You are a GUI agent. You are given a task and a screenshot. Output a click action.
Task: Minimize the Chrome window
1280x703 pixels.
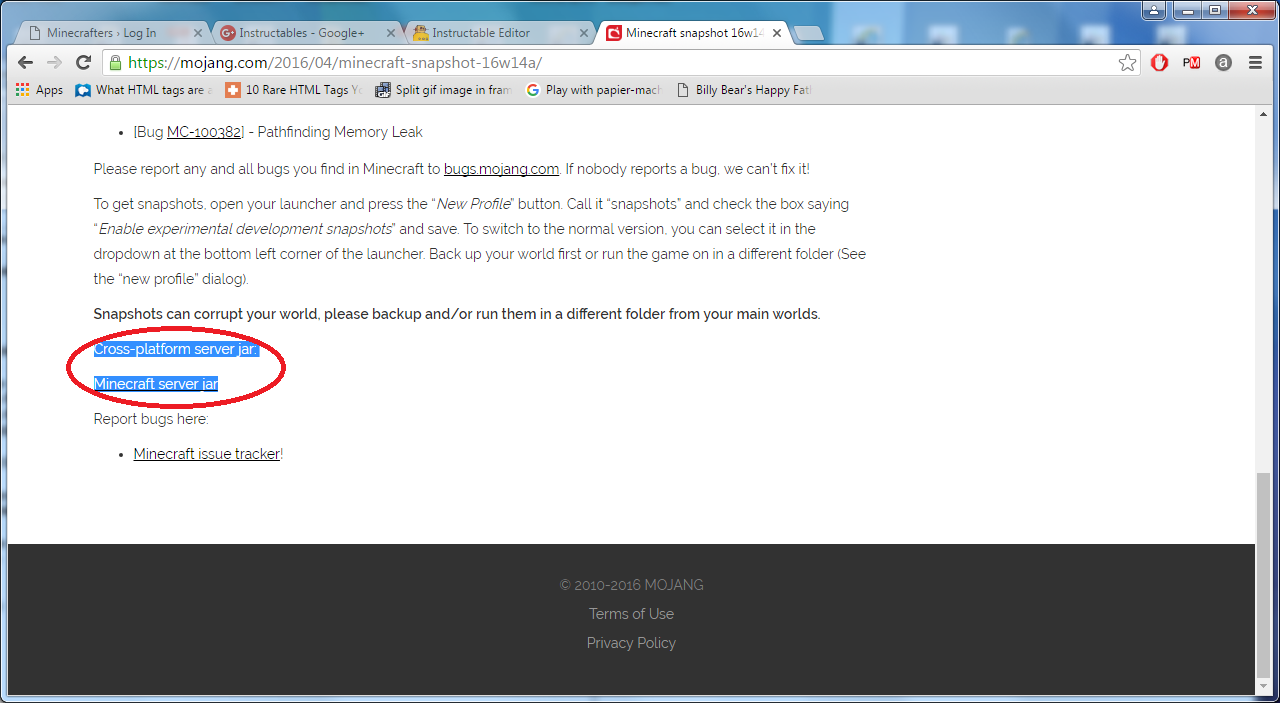point(1187,10)
